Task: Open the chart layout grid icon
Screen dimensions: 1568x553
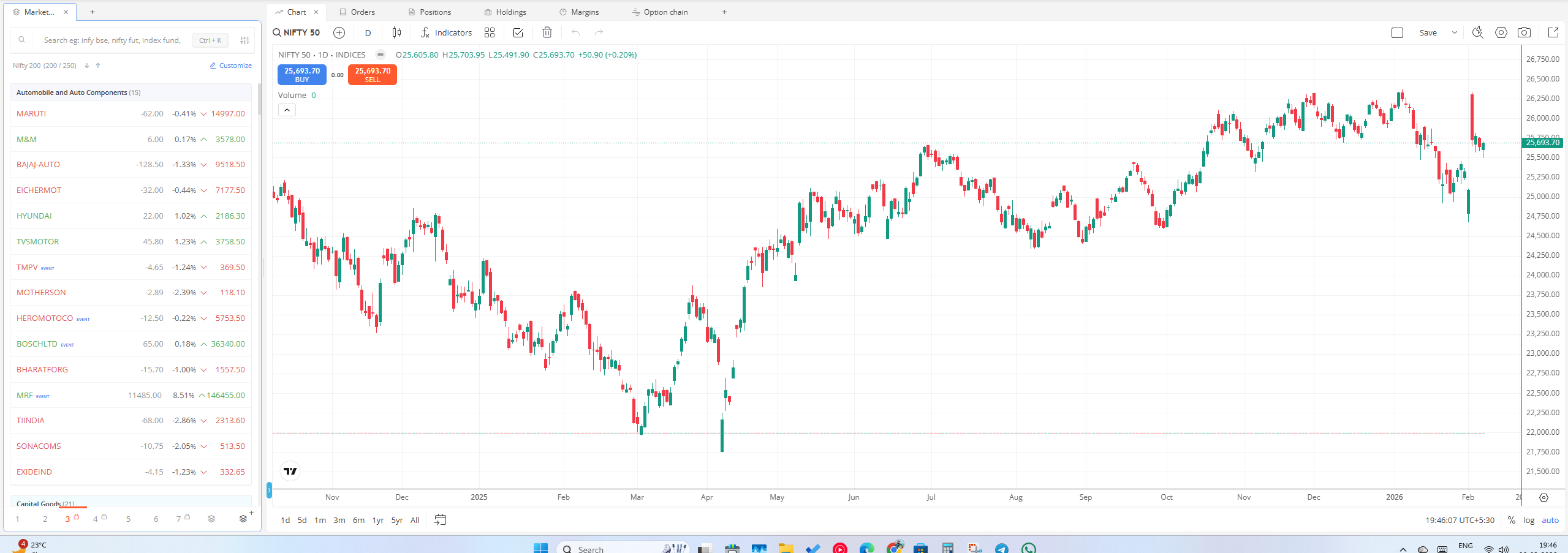Action: [489, 32]
